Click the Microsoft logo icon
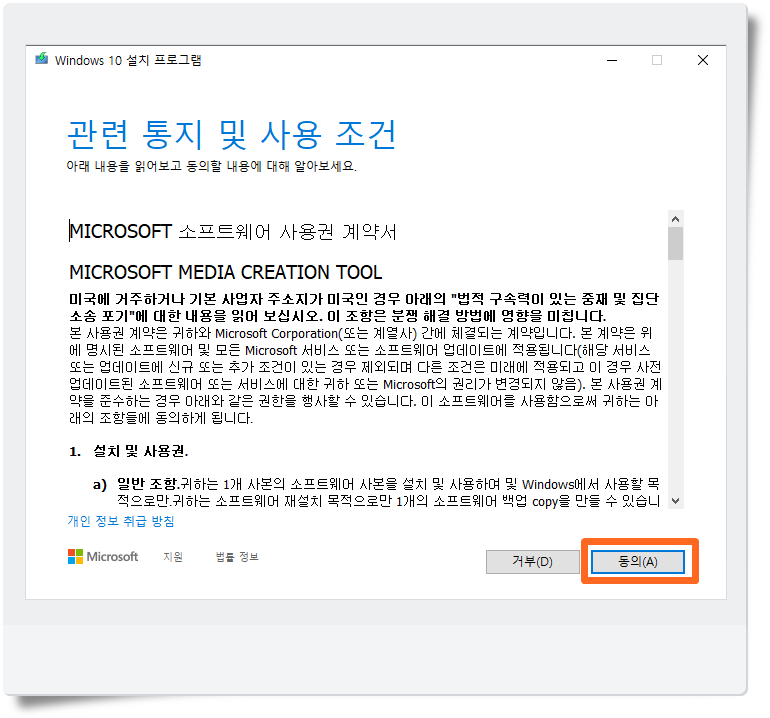 (x=76, y=556)
